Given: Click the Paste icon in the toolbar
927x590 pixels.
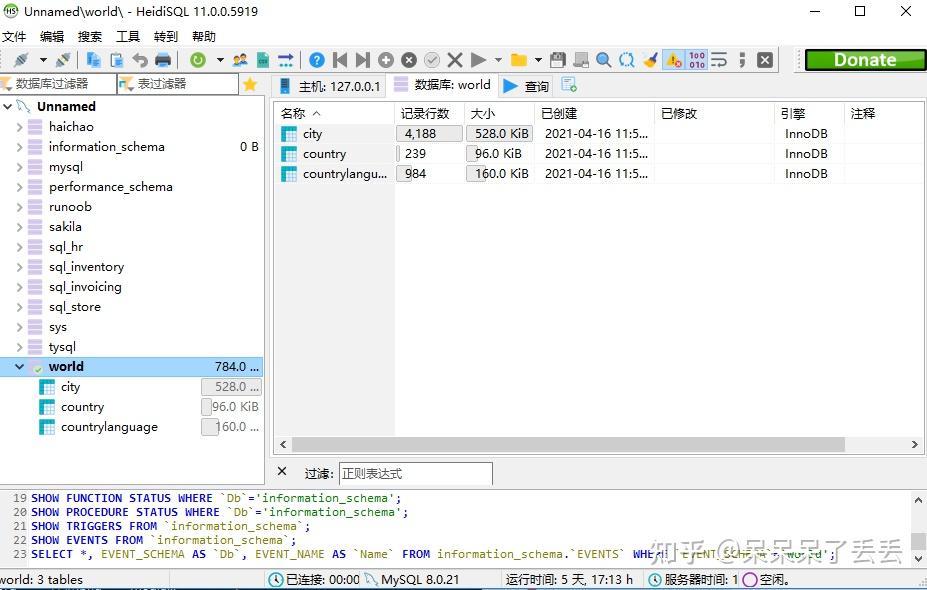Looking at the screenshot, I should click(116, 60).
